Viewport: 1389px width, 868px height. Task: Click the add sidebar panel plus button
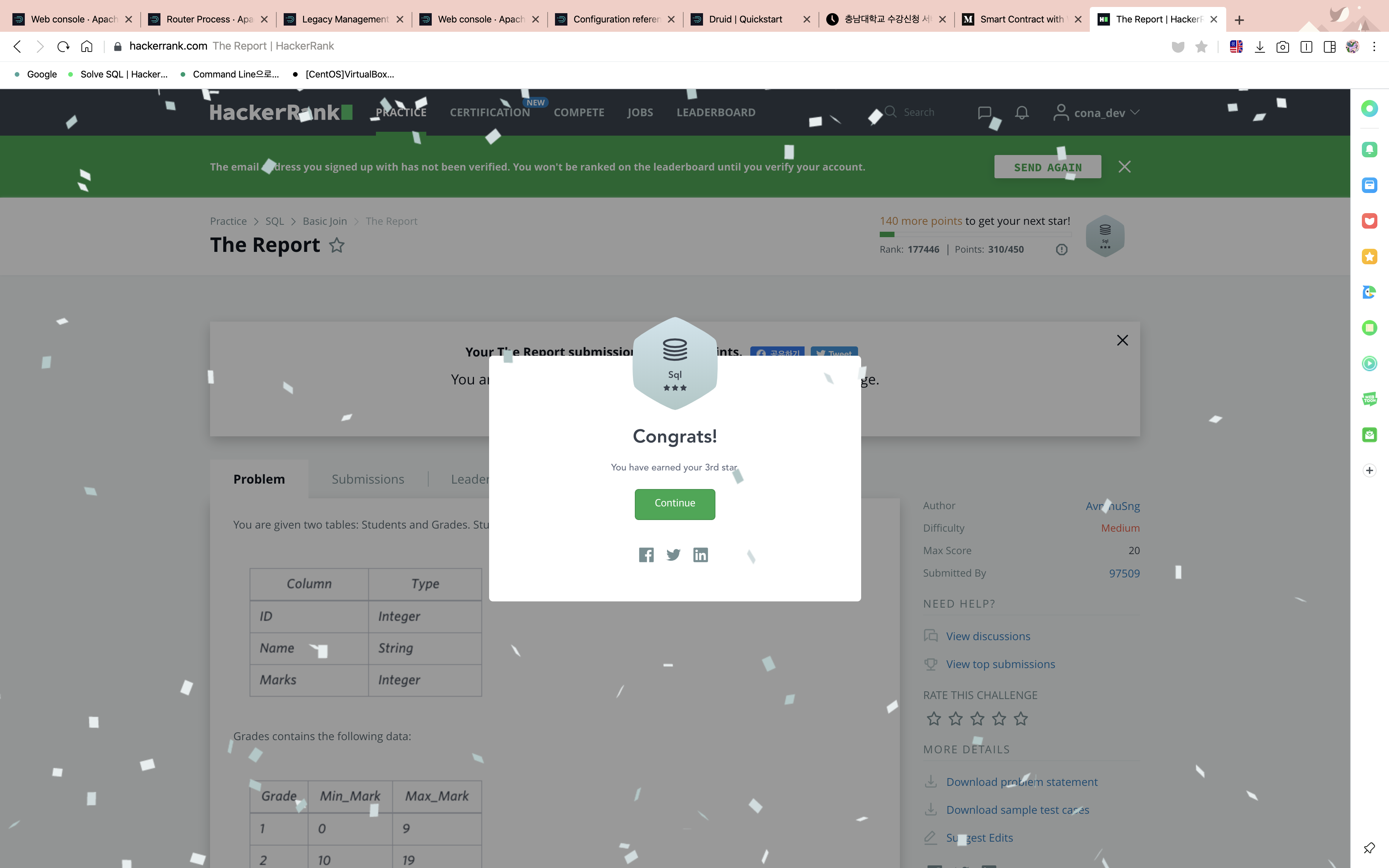click(x=1370, y=470)
